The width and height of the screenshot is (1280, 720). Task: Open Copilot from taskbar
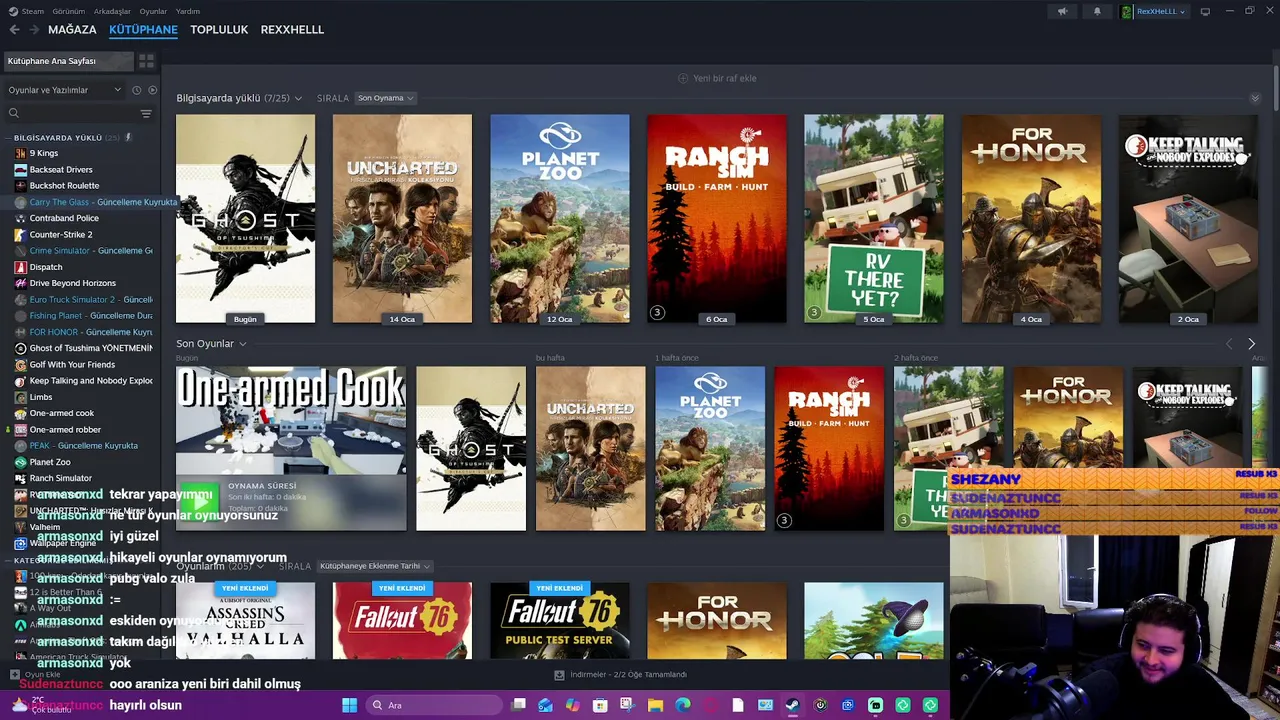(x=572, y=705)
